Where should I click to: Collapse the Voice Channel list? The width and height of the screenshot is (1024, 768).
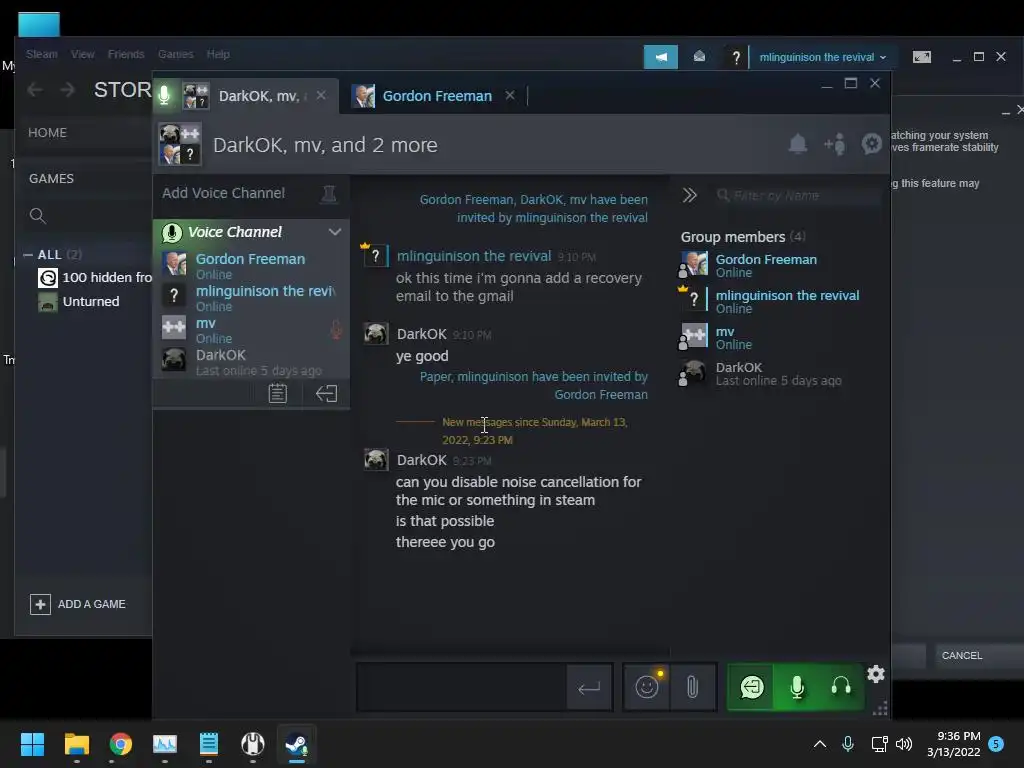click(334, 232)
